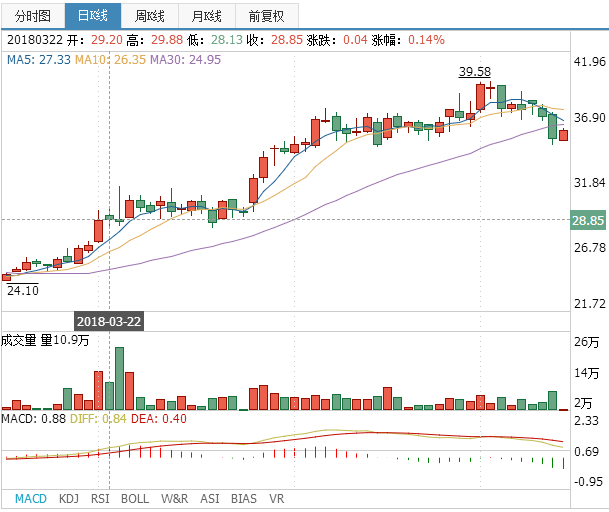Click the 收 28.85 value in header
This screenshot has height=512, width=609.
click(x=287, y=40)
